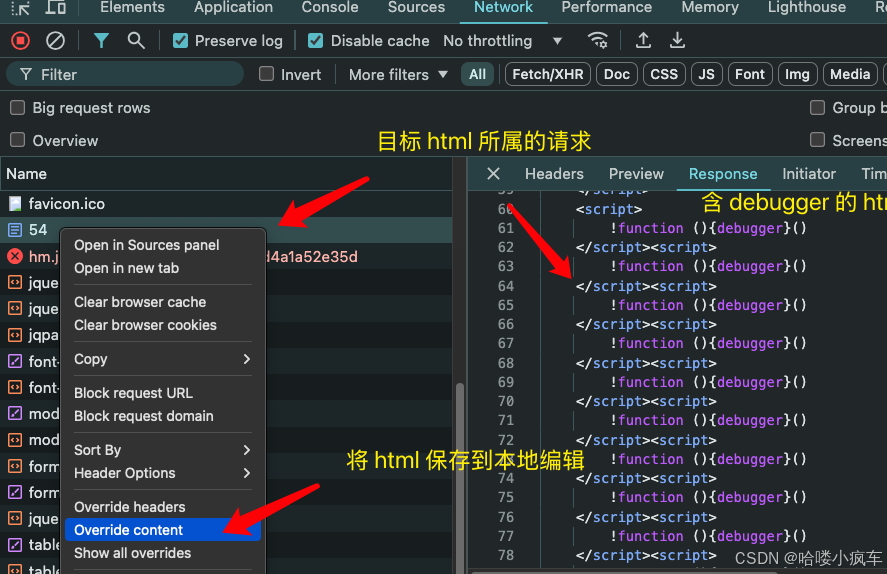Viewport: 887px width, 574px height.
Task: Switch to the Application tab
Action: 233,7
